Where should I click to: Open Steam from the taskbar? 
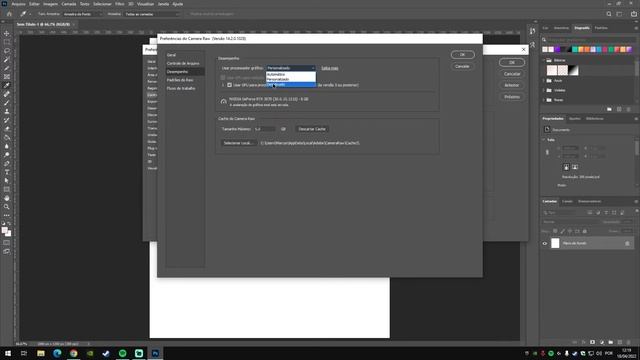pos(106,353)
